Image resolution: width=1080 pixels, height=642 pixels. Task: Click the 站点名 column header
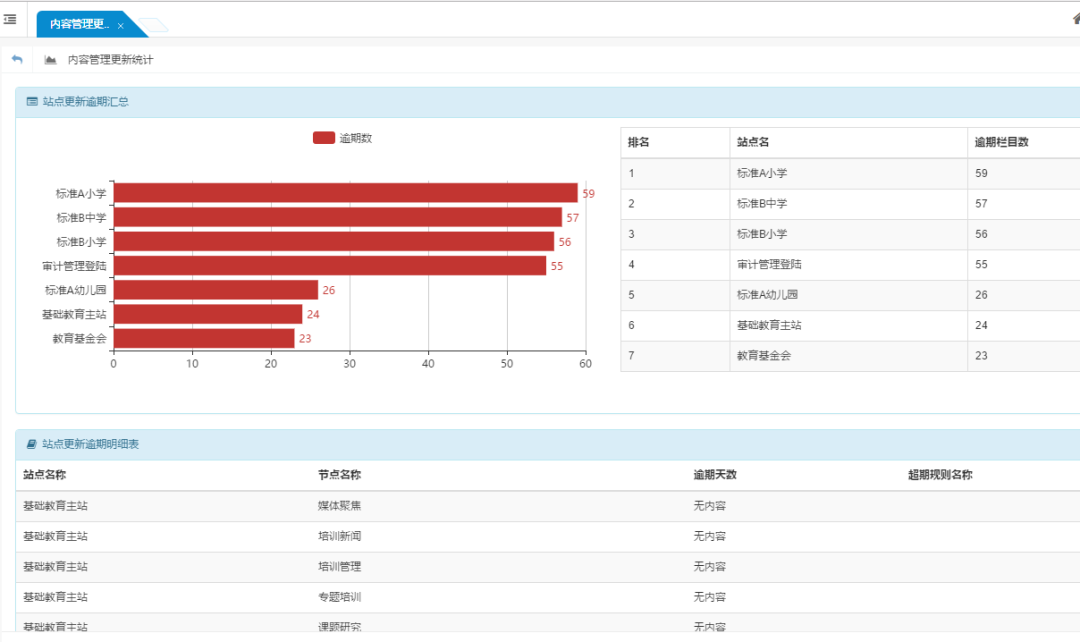(x=754, y=142)
